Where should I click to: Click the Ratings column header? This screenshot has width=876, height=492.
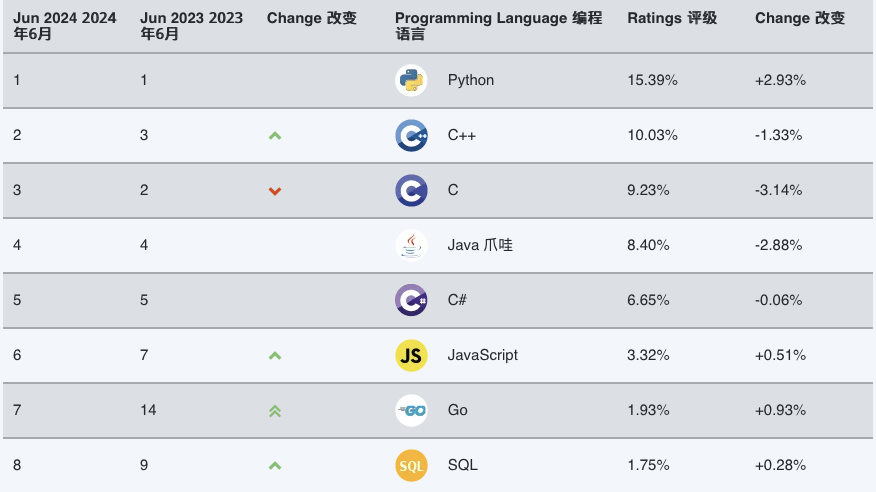click(672, 18)
